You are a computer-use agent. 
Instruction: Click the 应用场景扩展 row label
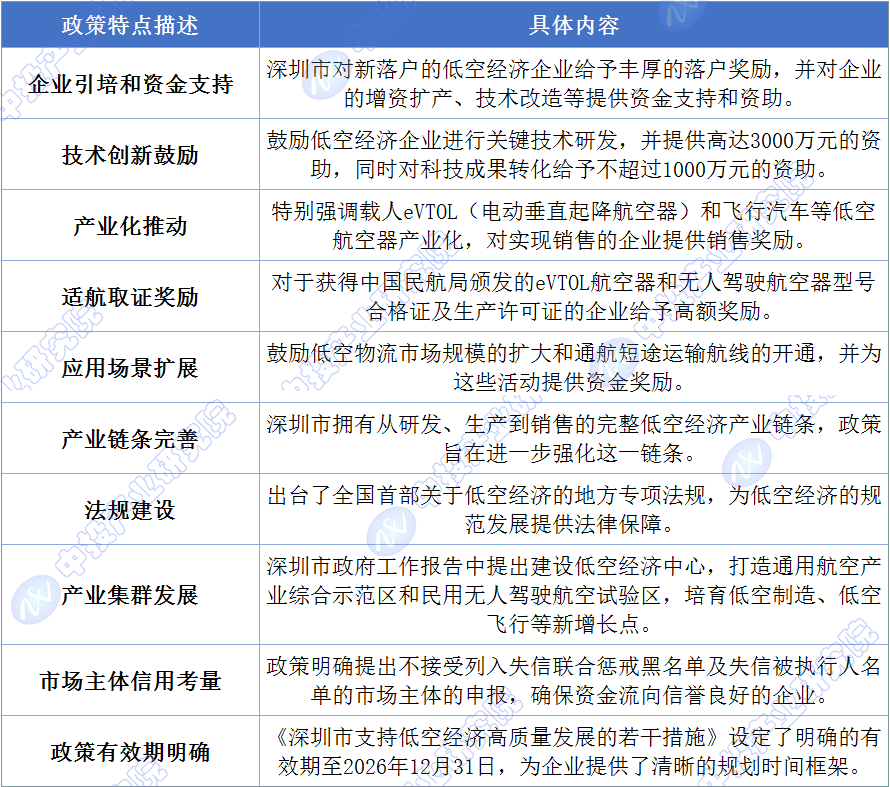(x=130, y=368)
